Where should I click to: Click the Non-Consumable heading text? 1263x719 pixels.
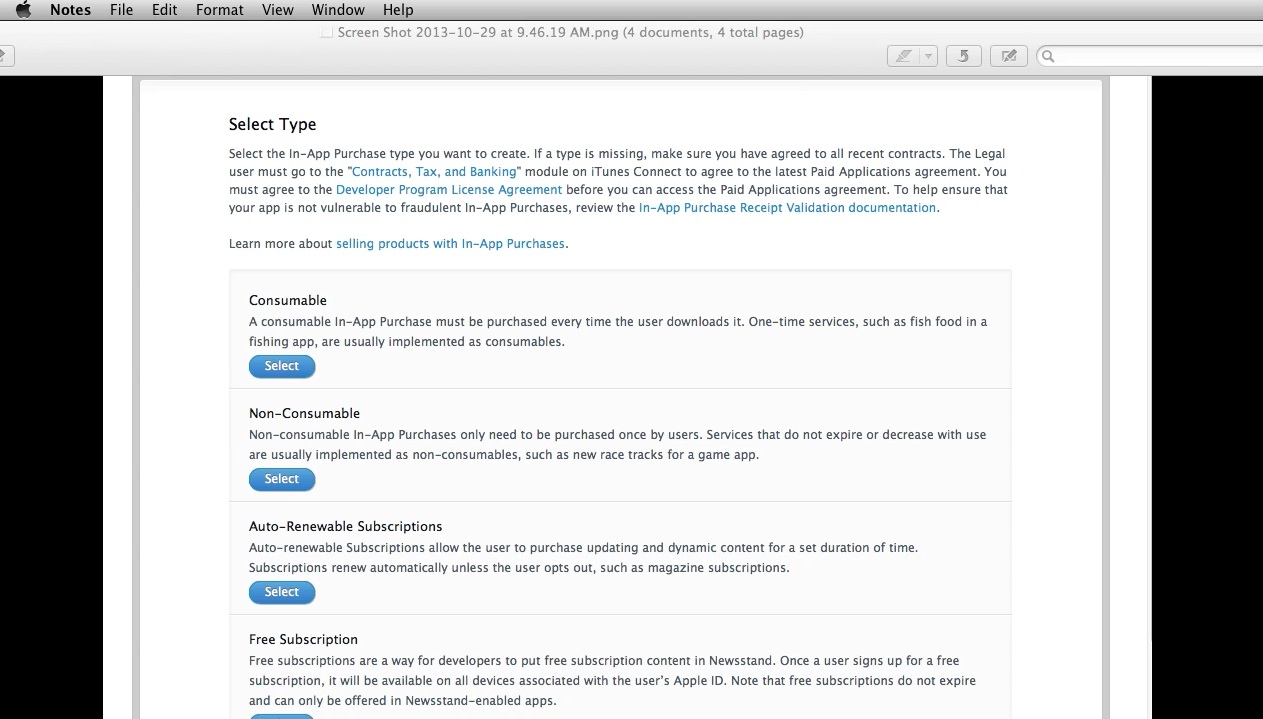[x=304, y=413]
